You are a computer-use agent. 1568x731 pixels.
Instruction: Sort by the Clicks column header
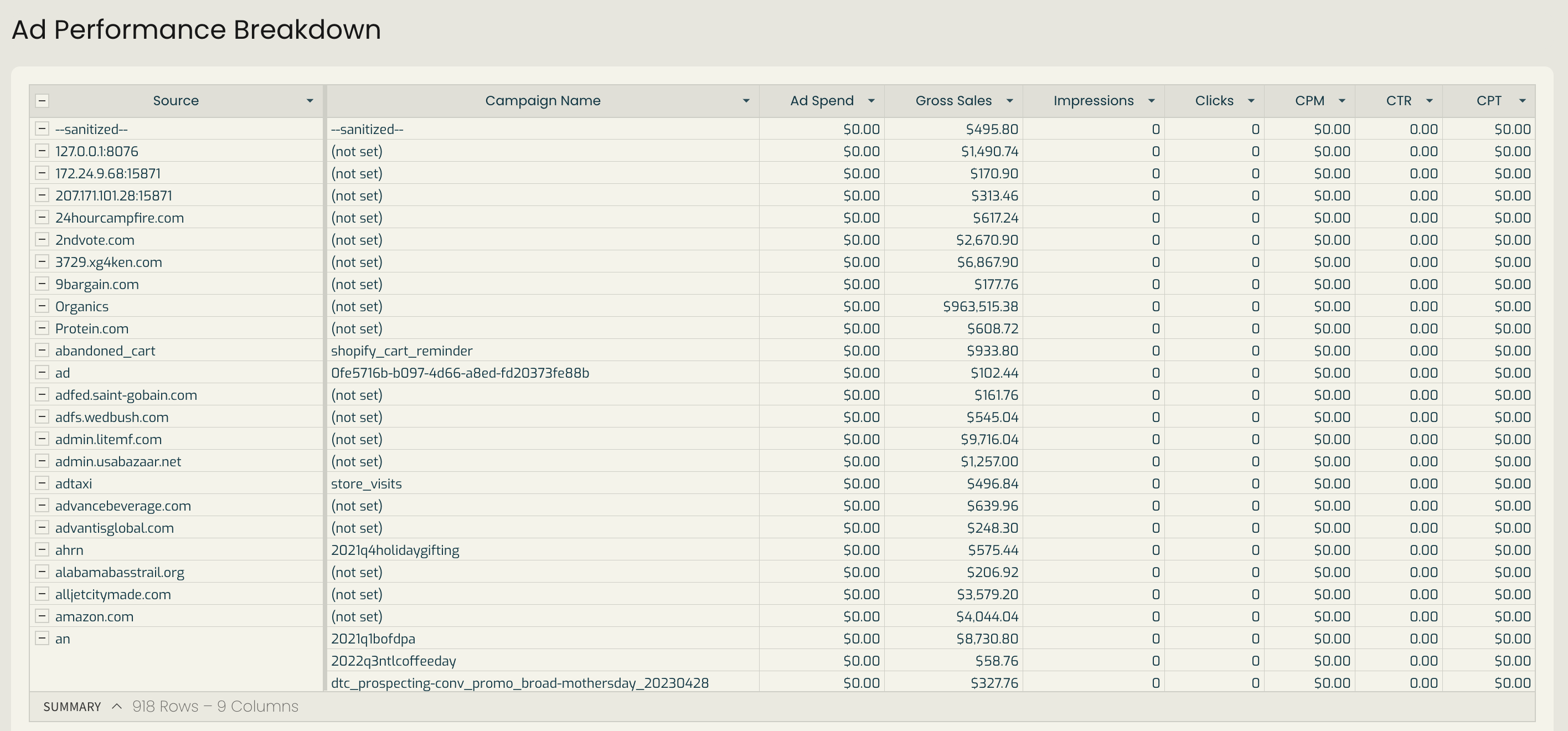1214,101
